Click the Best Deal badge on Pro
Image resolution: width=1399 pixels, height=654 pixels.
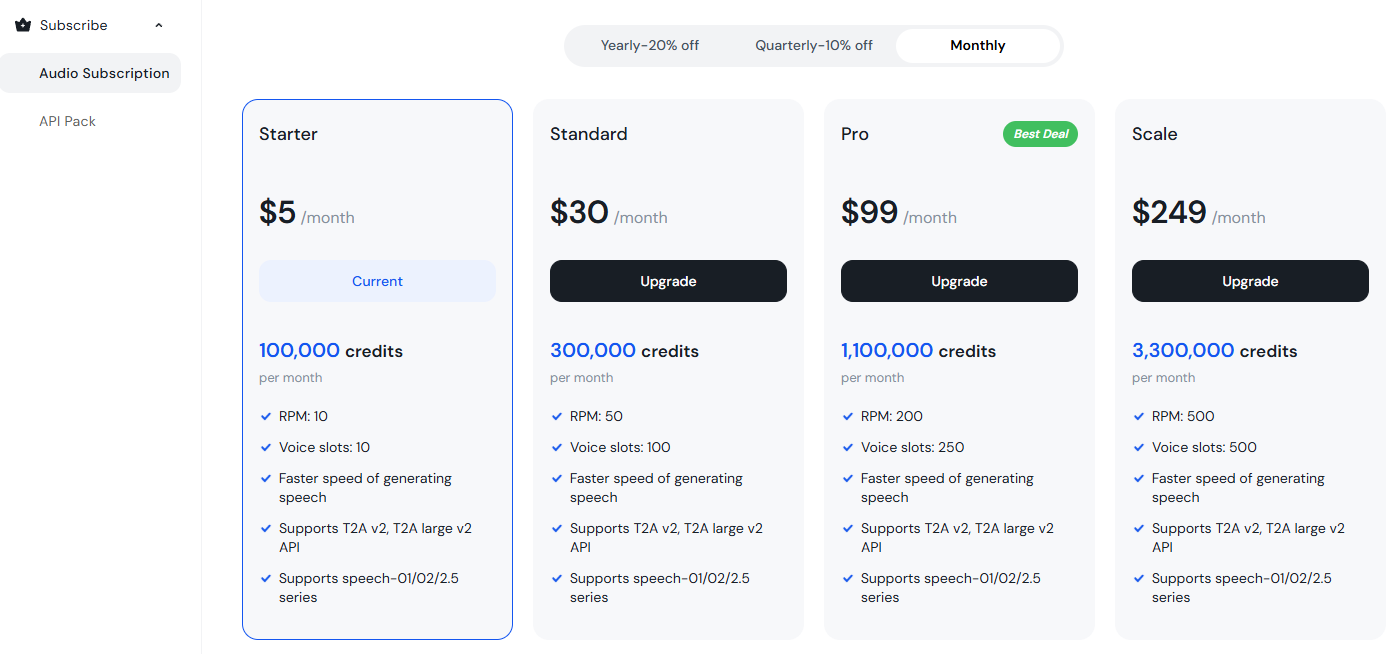click(1040, 134)
